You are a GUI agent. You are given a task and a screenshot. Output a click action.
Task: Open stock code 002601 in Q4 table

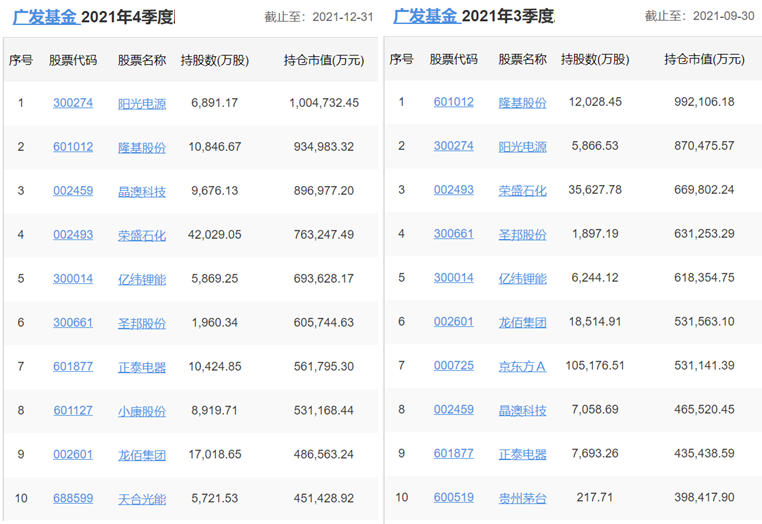[73, 454]
